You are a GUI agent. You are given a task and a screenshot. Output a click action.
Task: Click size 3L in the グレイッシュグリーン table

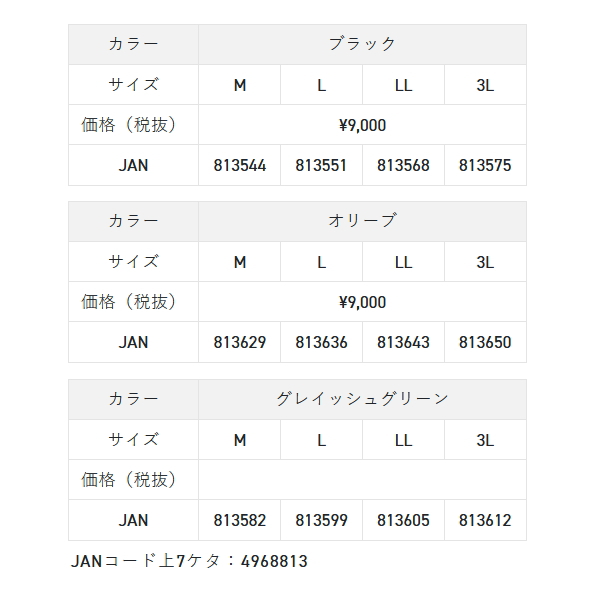(485, 440)
